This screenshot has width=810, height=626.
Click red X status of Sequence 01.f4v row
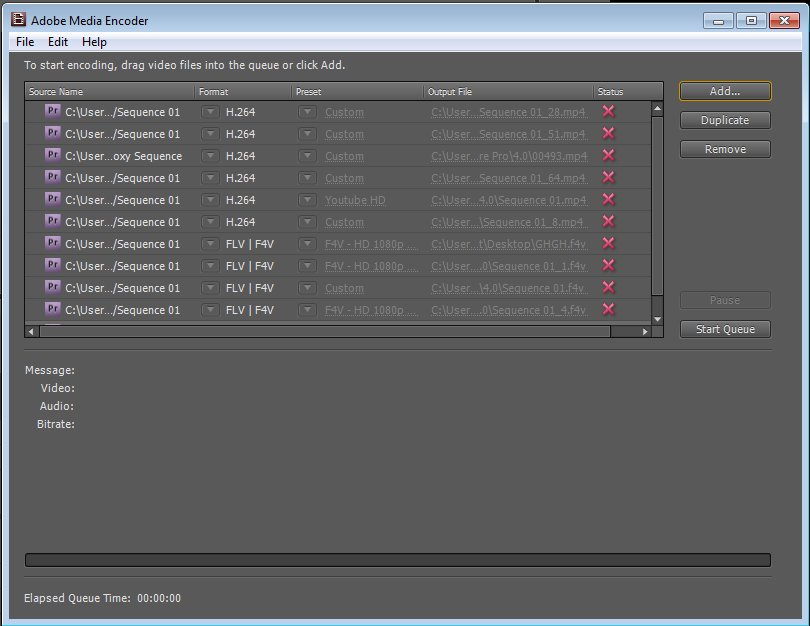pyautogui.click(x=609, y=287)
